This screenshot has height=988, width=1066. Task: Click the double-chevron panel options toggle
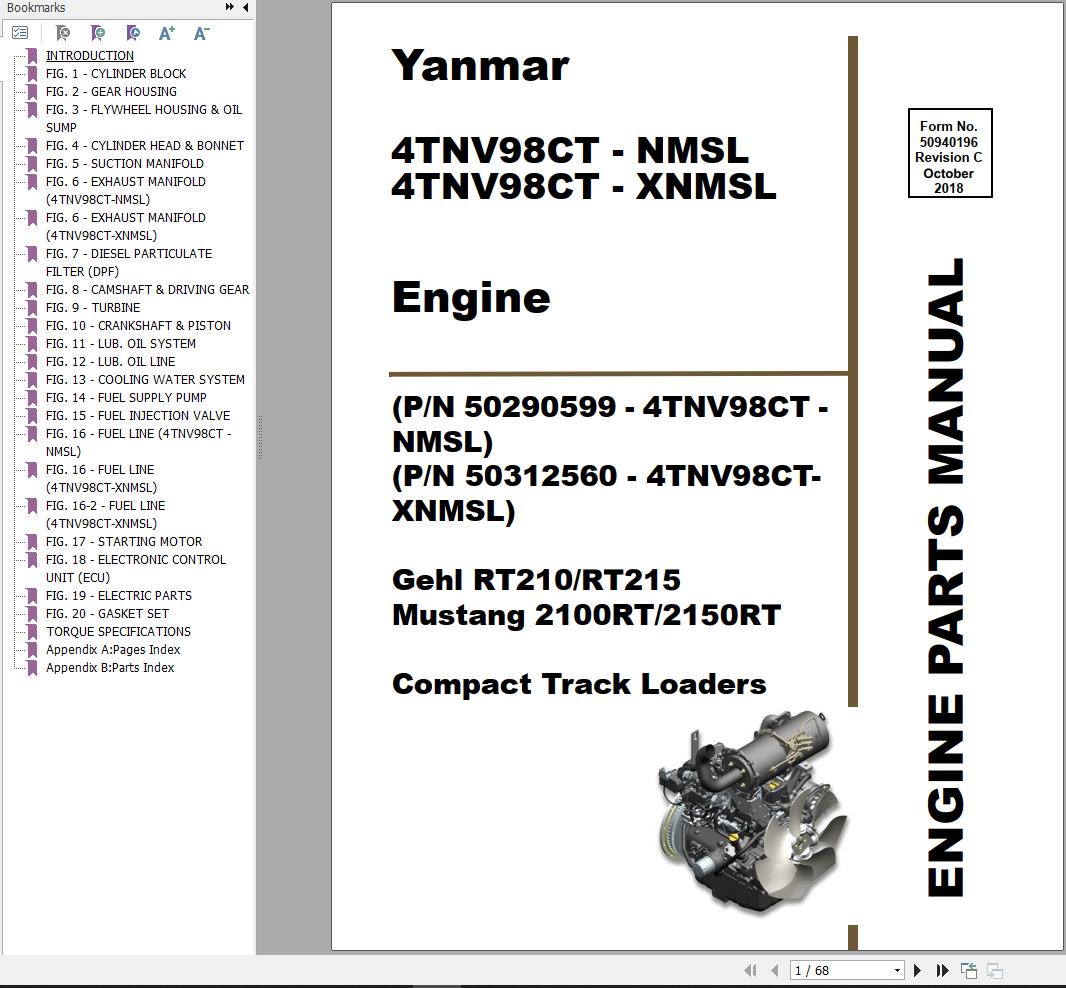tap(228, 7)
